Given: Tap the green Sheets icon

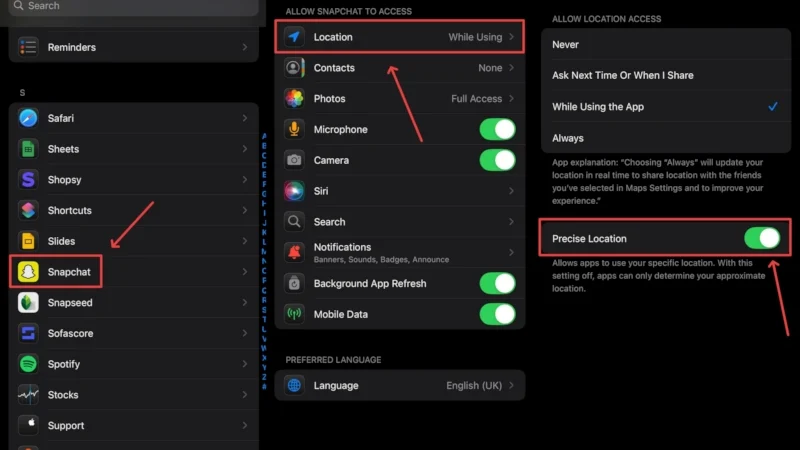Looking at the screenshot, I should click(28, 149).
